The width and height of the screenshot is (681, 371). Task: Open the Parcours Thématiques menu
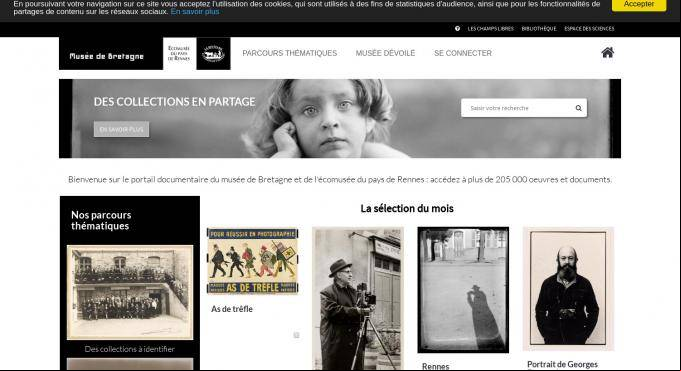[290, 53]
